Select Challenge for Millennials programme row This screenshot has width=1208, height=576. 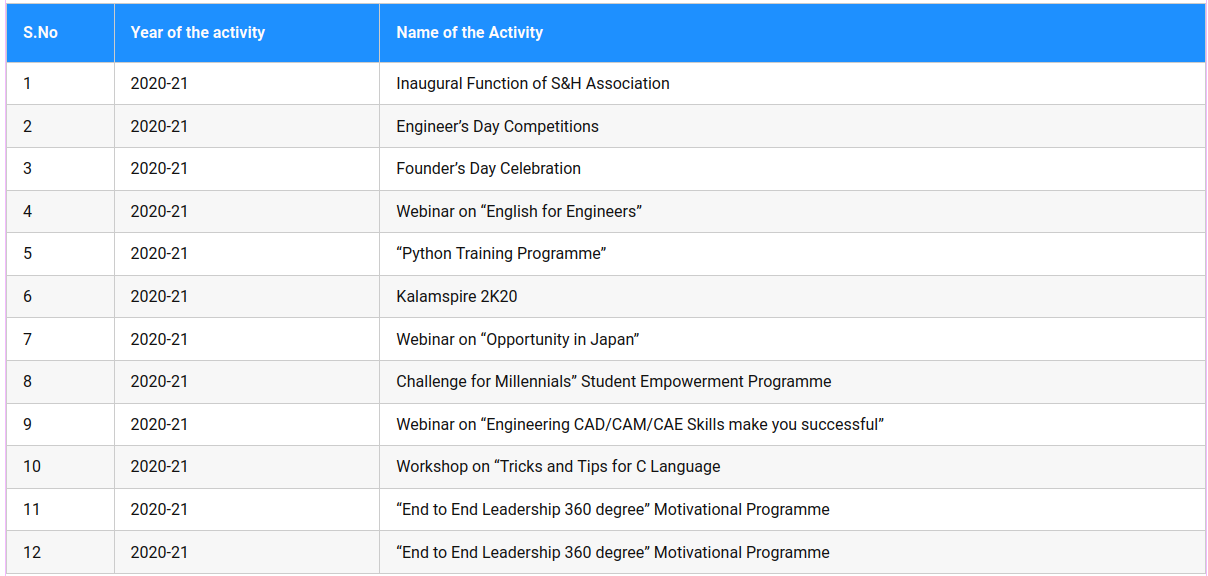tap(605, 382)
